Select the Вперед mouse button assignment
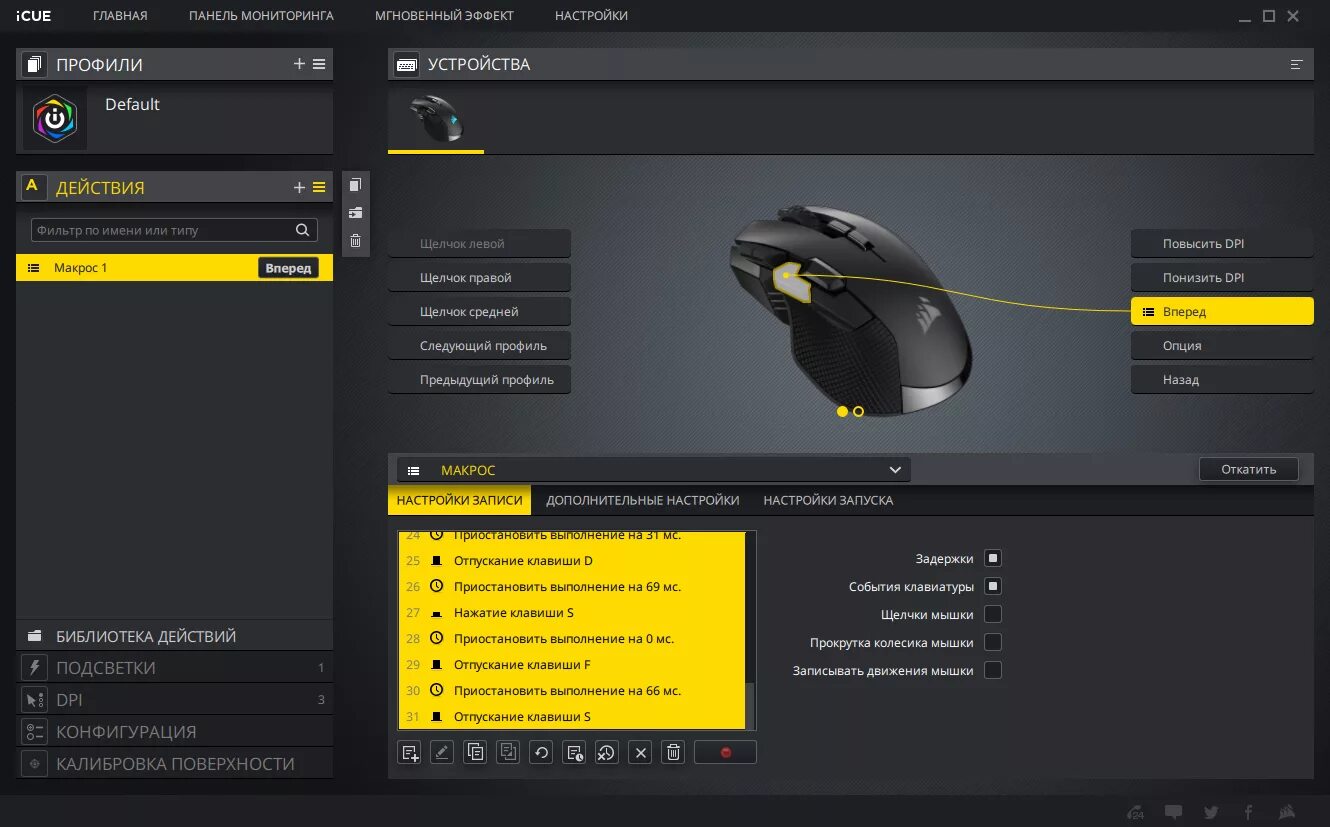 pyautogui.click(x=1222, y=311)
